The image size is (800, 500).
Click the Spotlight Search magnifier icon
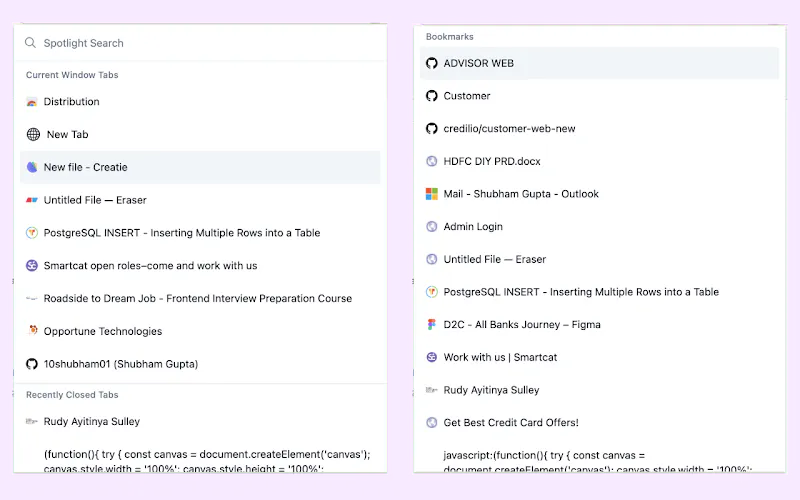click(30, 43)
